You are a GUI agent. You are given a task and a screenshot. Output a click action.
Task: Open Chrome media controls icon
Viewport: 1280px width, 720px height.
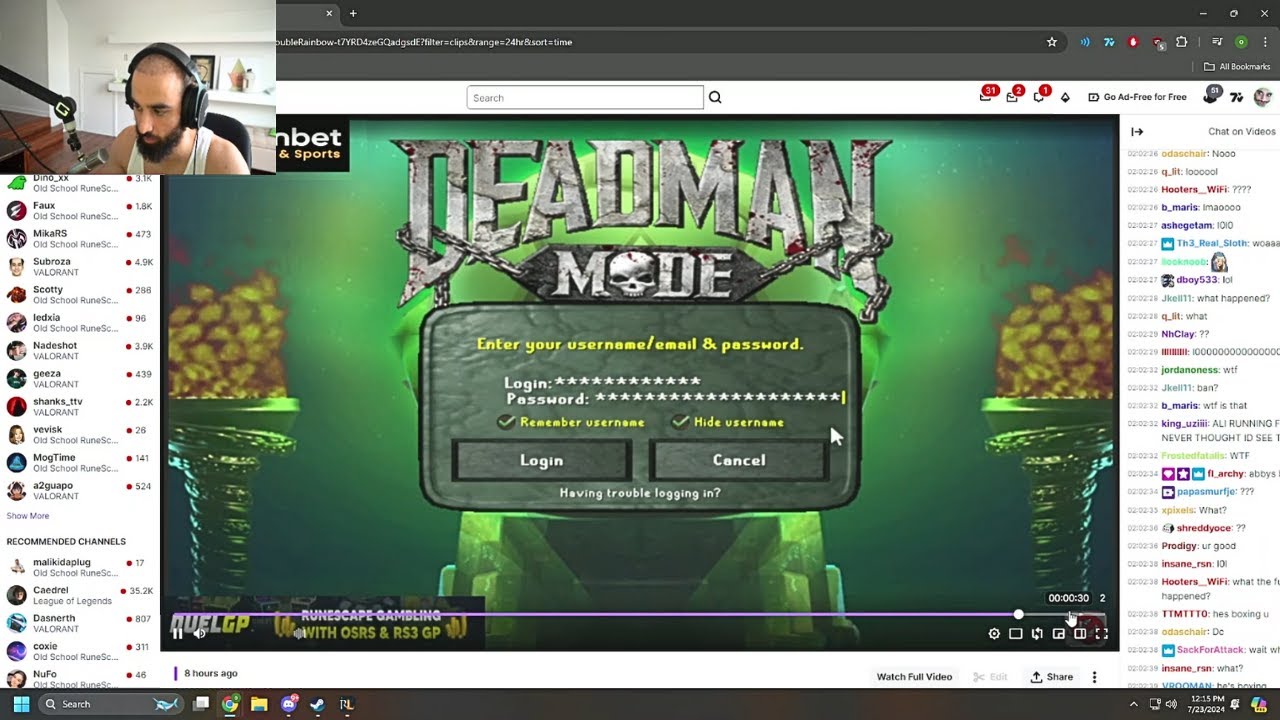[x=1217, y=42]
